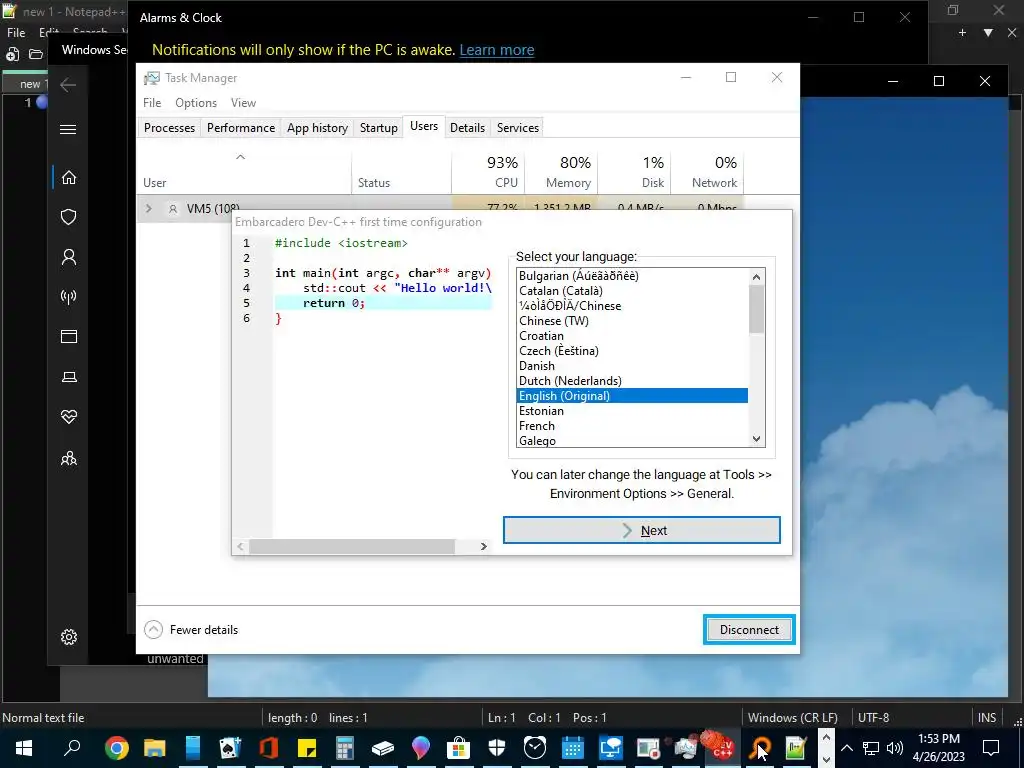
Task: Click Notepad++ new file toolbar icon
Action: point(12,55)
